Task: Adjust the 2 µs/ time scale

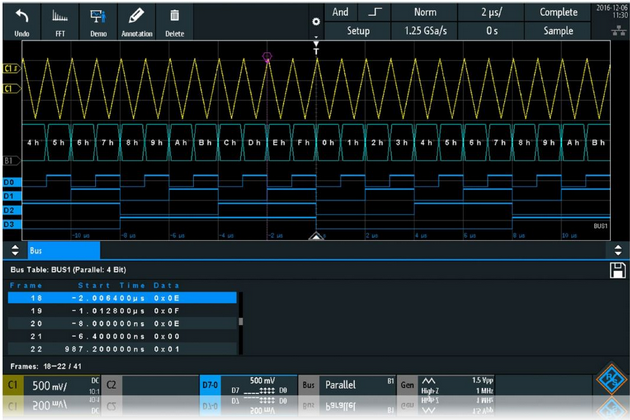Action: 491,12
